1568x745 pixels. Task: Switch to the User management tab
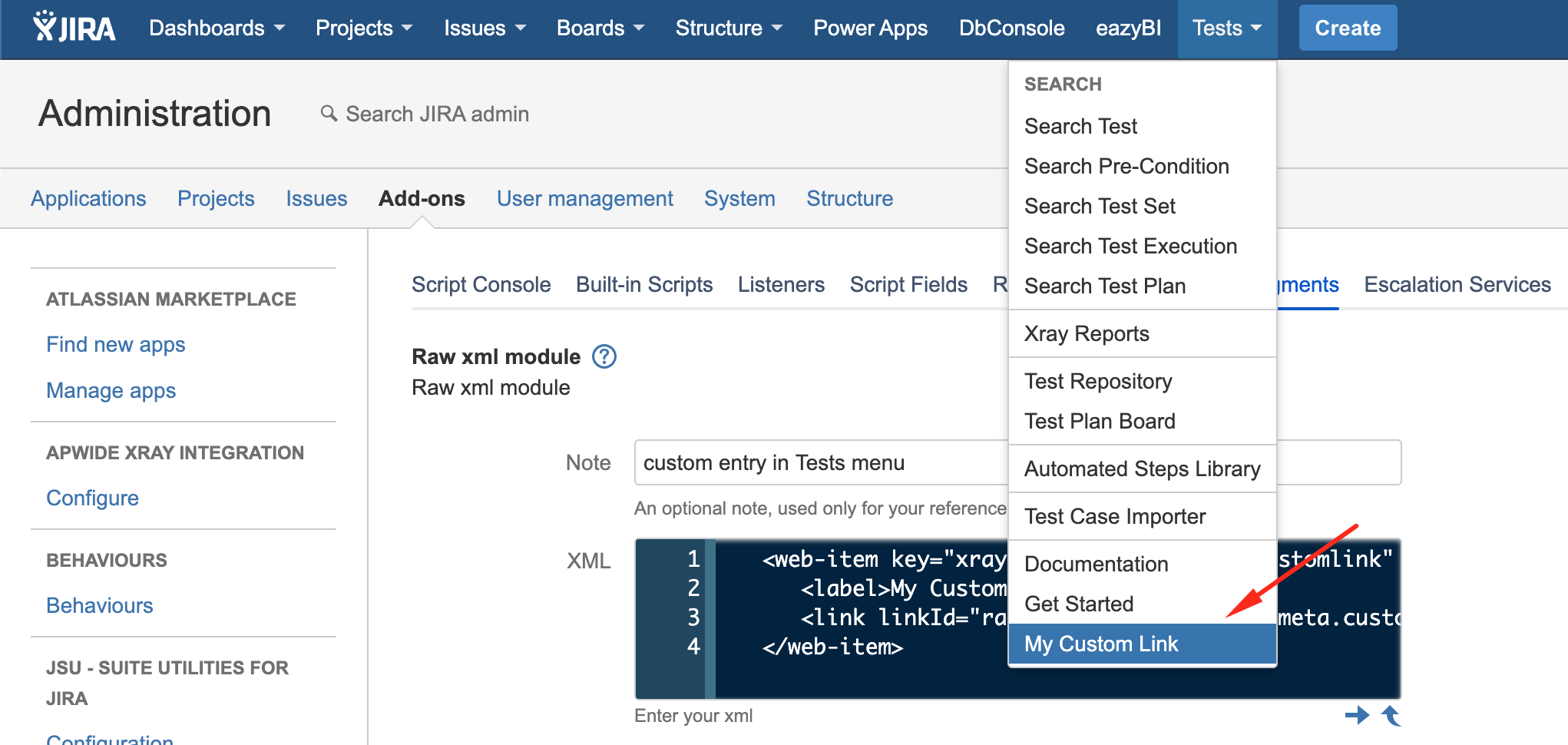click(x=584, y=198)
